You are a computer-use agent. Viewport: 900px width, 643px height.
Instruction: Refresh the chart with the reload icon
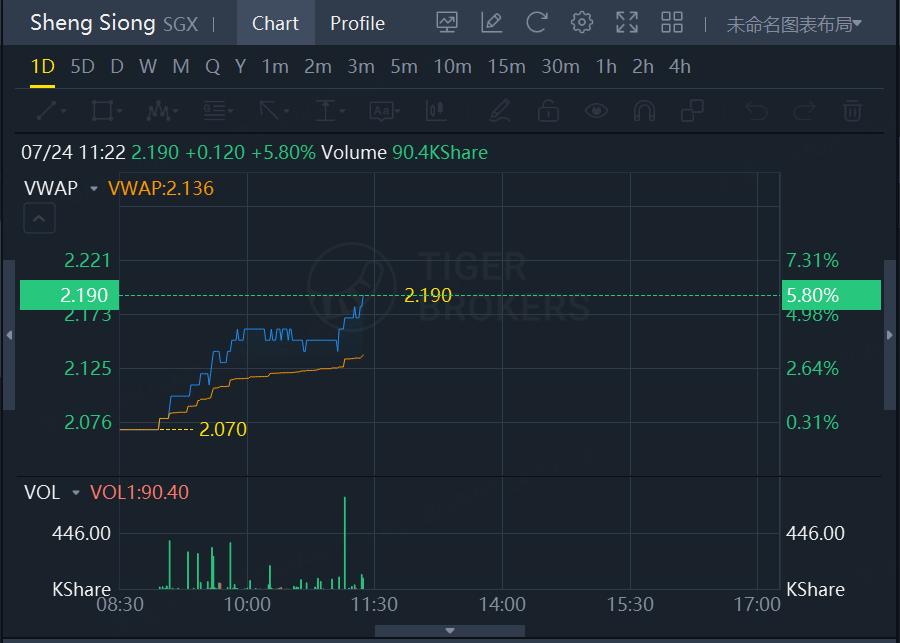point(537,23)
